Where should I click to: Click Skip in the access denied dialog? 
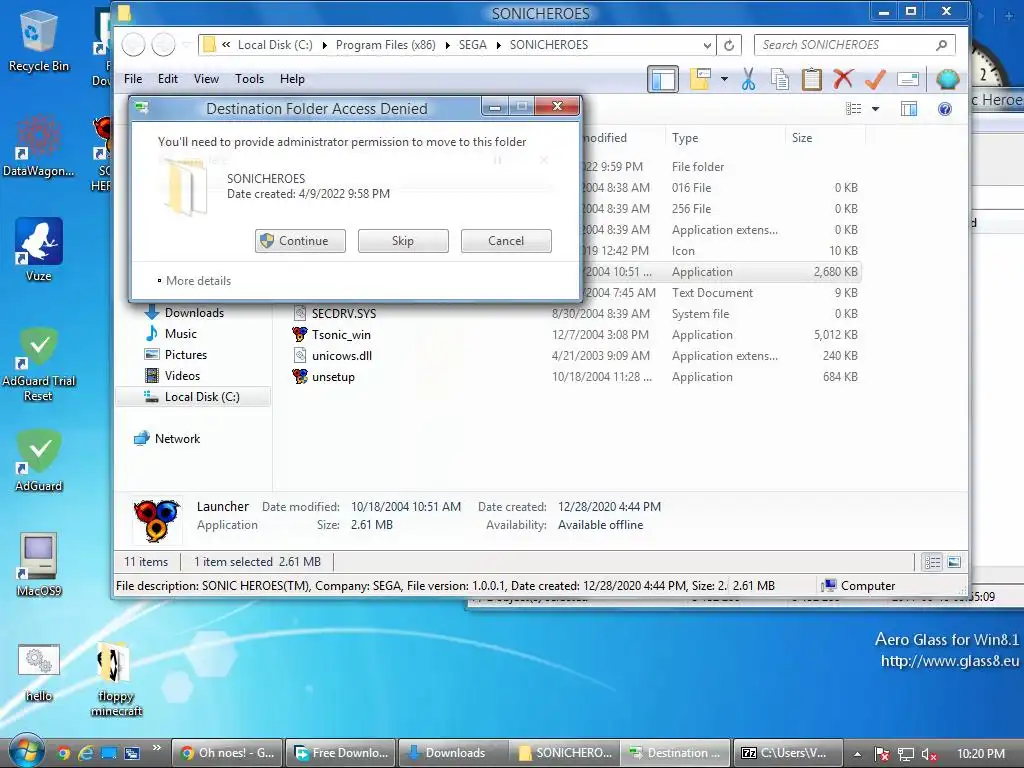403,240
